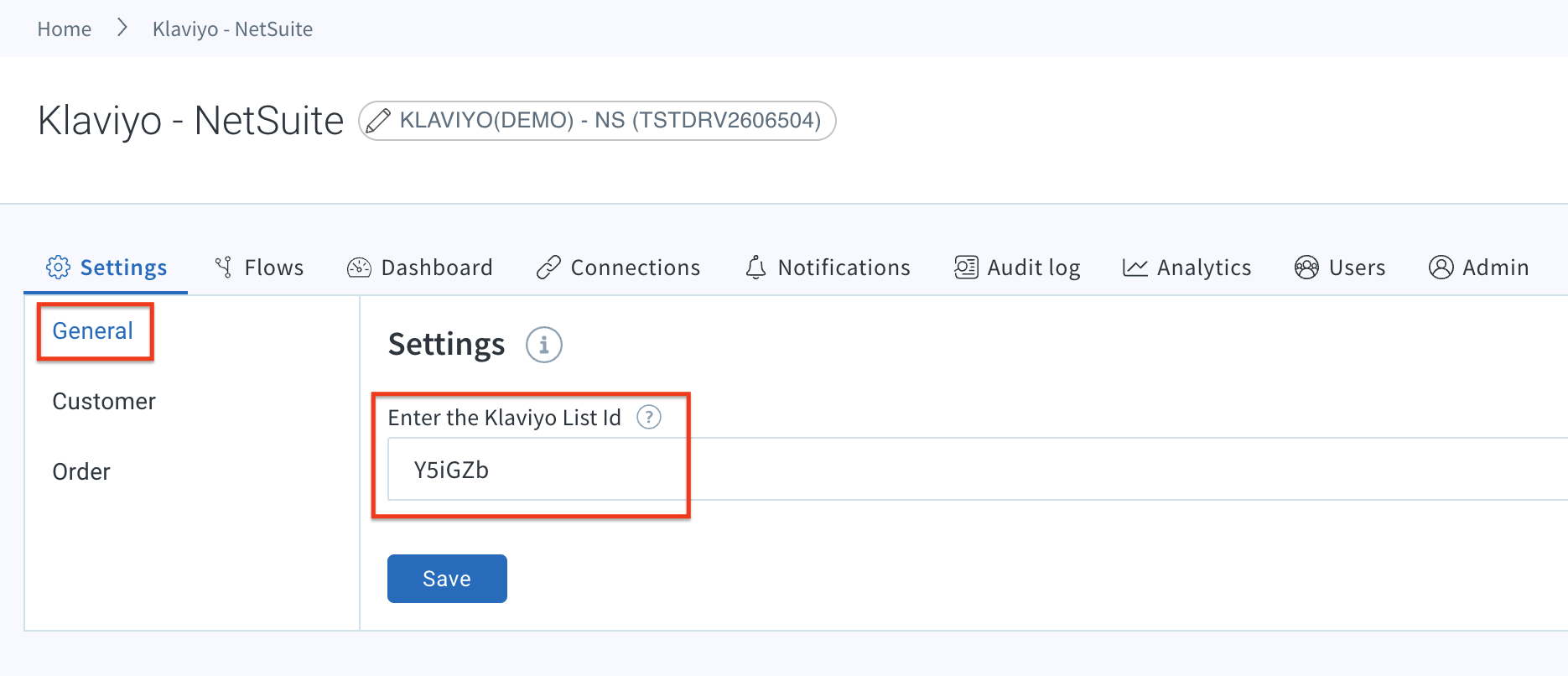Click the Analytics chart icon
This screenshot has height=676, width=1568.
coord(1135,268)
